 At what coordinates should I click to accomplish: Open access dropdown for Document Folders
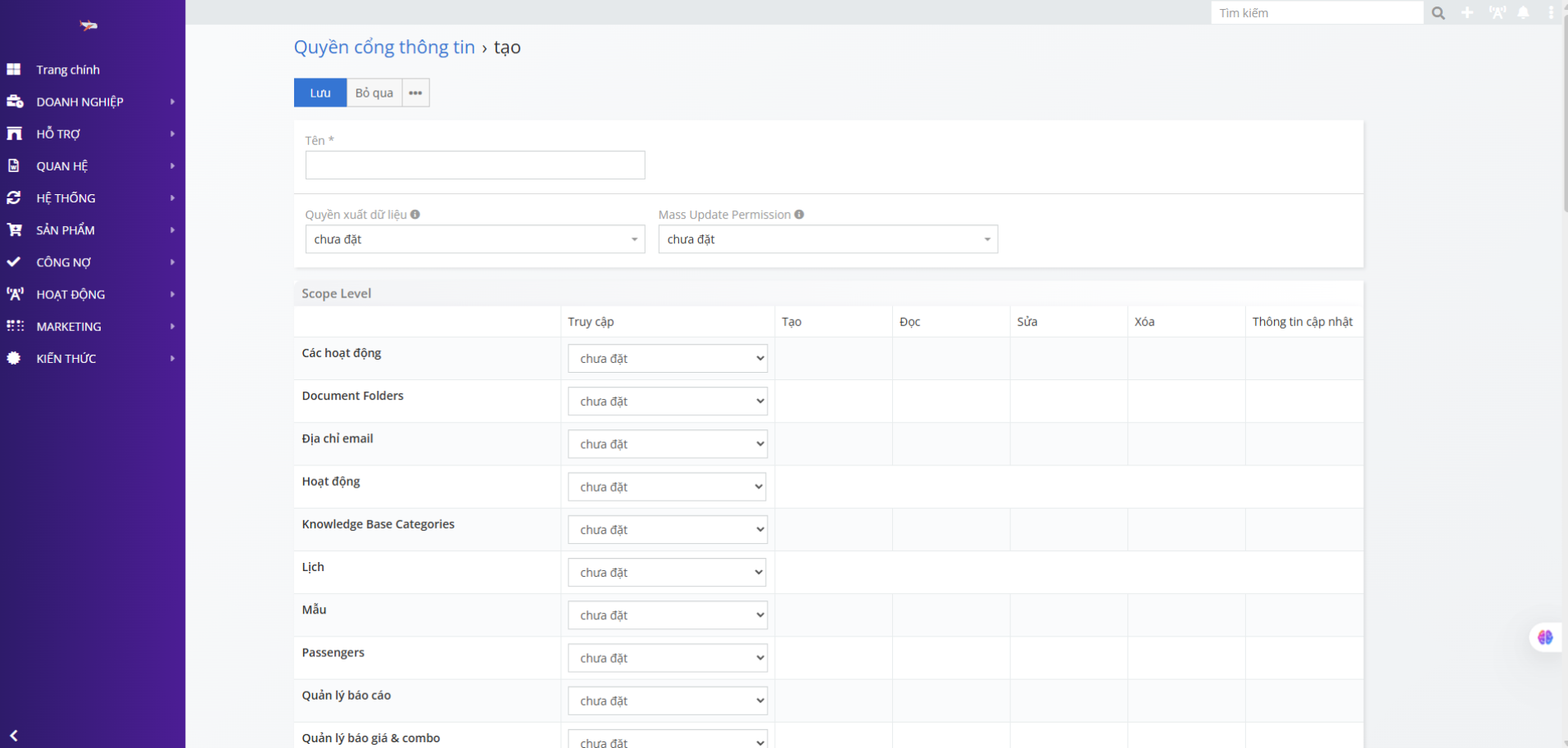pos(667,401)
